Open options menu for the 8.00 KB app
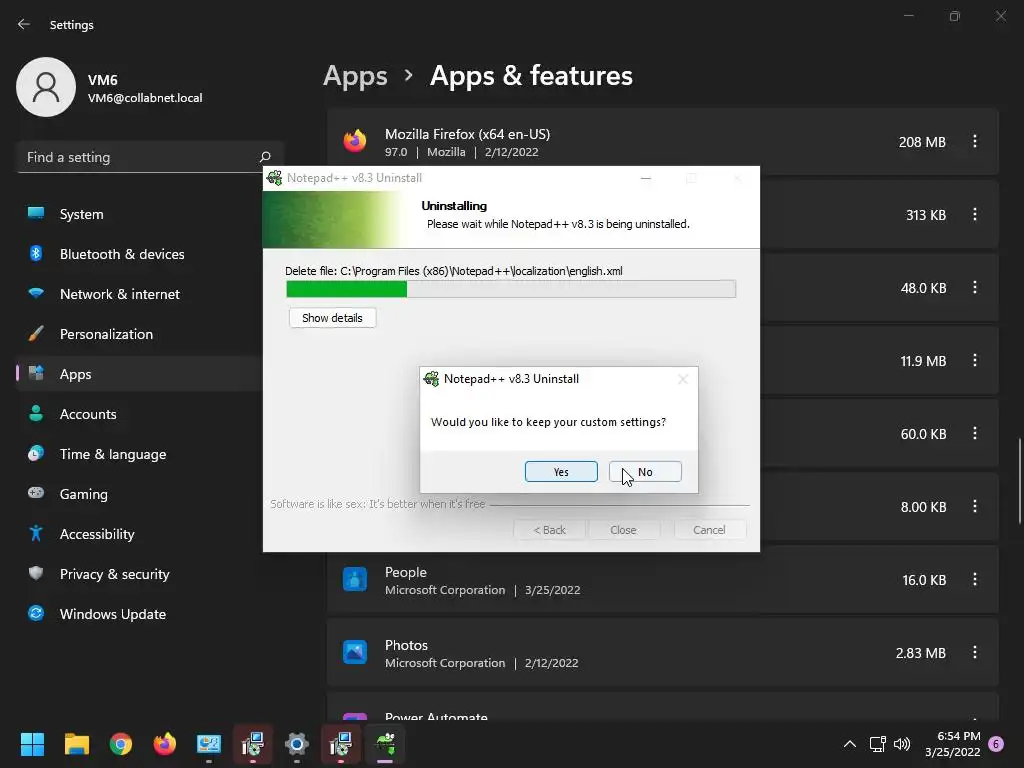Screen dimensions: 1024x768 [975, 506]
